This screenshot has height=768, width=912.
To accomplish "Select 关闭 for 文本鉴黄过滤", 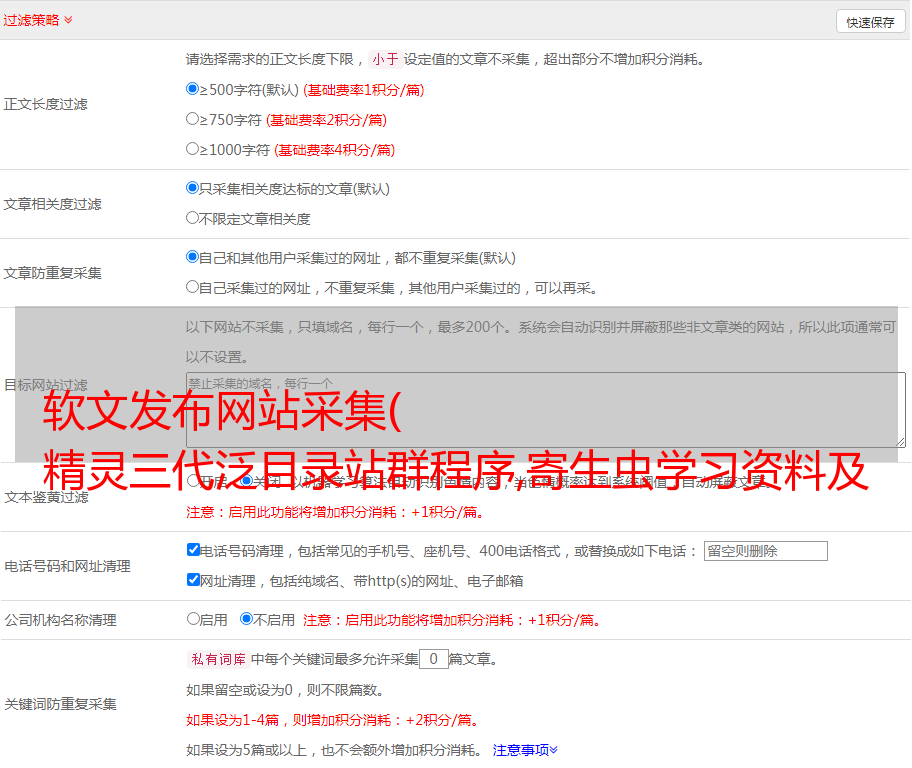I will [246, 481].
